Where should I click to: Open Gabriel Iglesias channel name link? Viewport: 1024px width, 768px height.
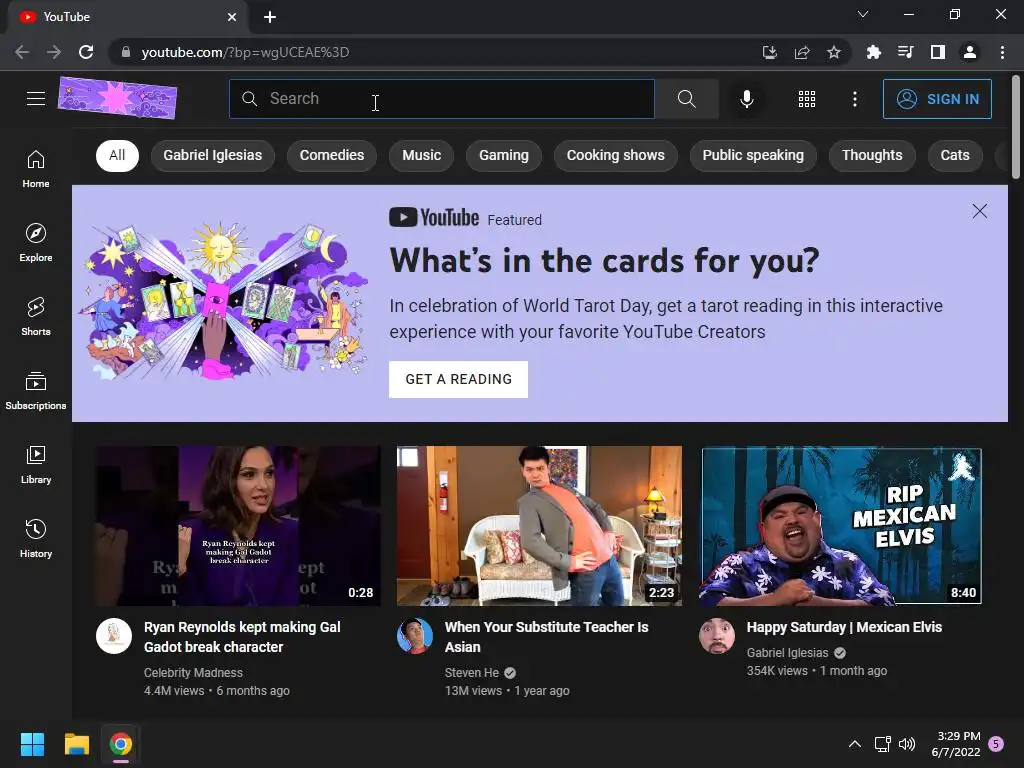tap(788, 652)
